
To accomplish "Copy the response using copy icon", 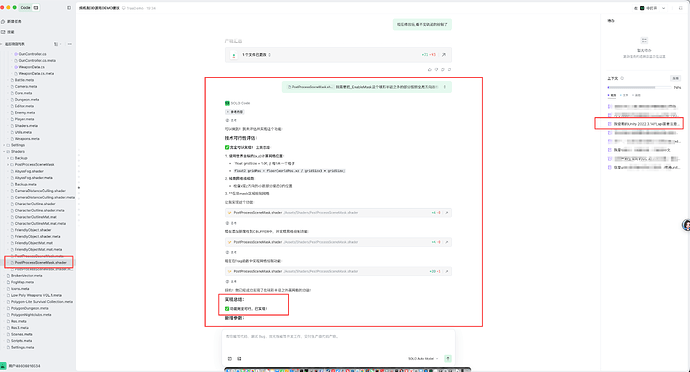I will [443, 70].
